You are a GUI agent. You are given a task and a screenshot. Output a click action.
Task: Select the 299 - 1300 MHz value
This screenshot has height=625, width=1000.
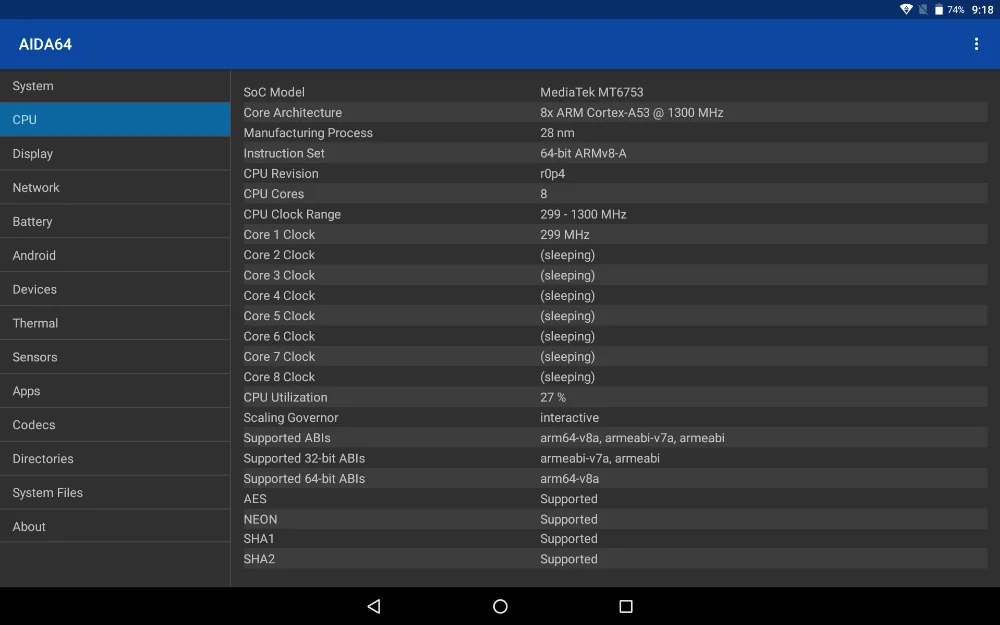[583, 214]
